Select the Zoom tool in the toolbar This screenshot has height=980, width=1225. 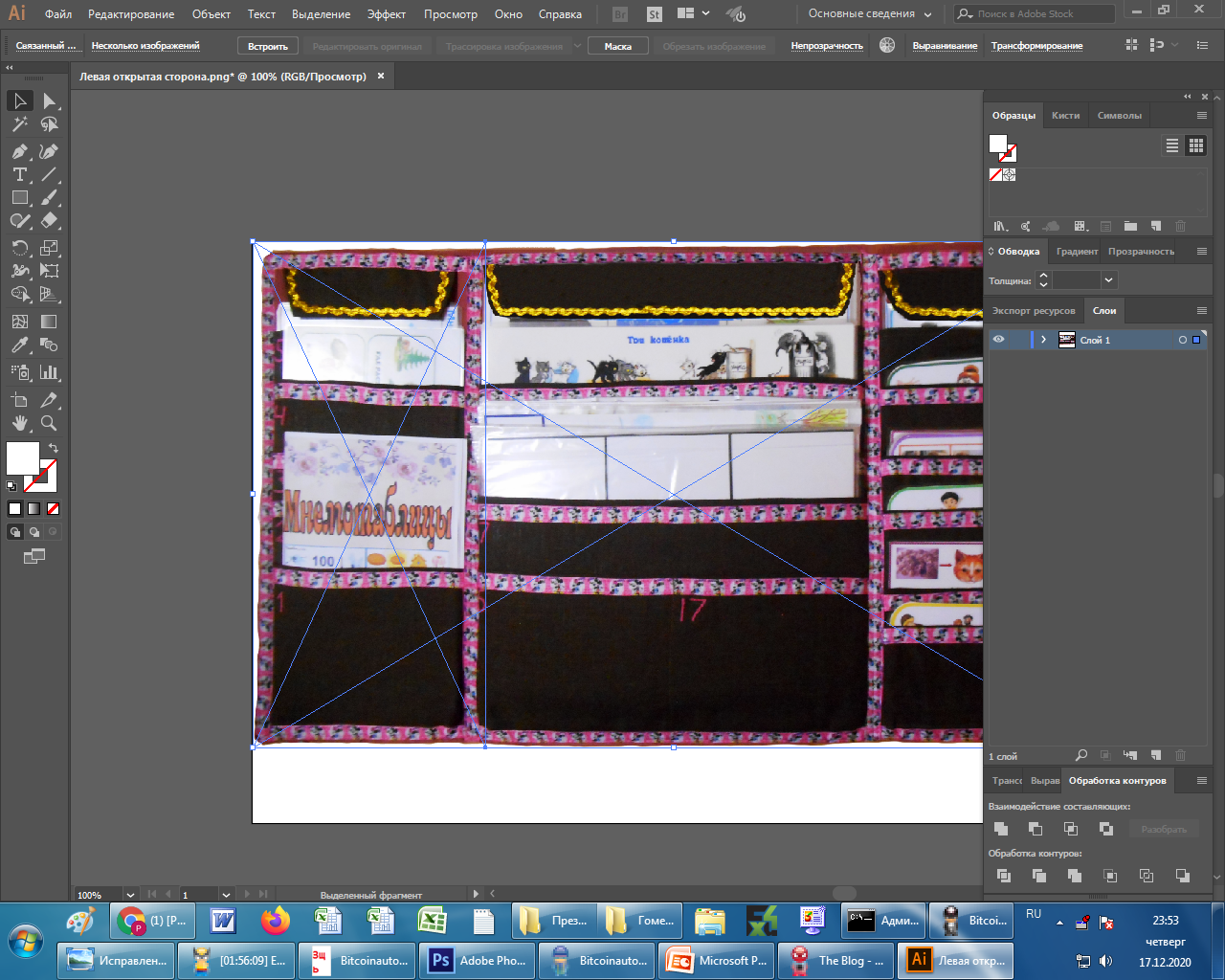[50, 423]
